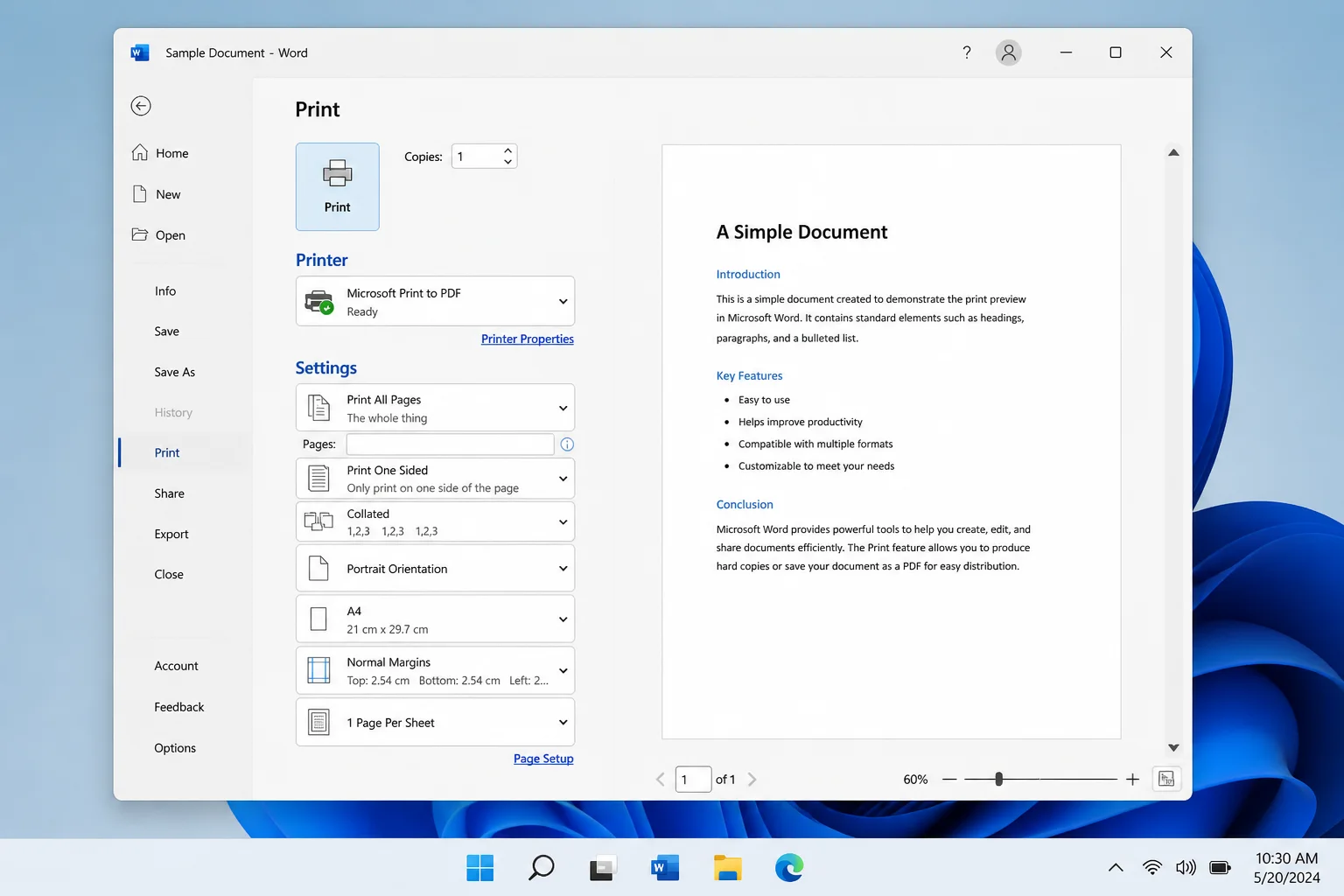This screenshot has width=1344, height=896.
Task: Open Options in the sidebar
Action: [x=175, y=748]
